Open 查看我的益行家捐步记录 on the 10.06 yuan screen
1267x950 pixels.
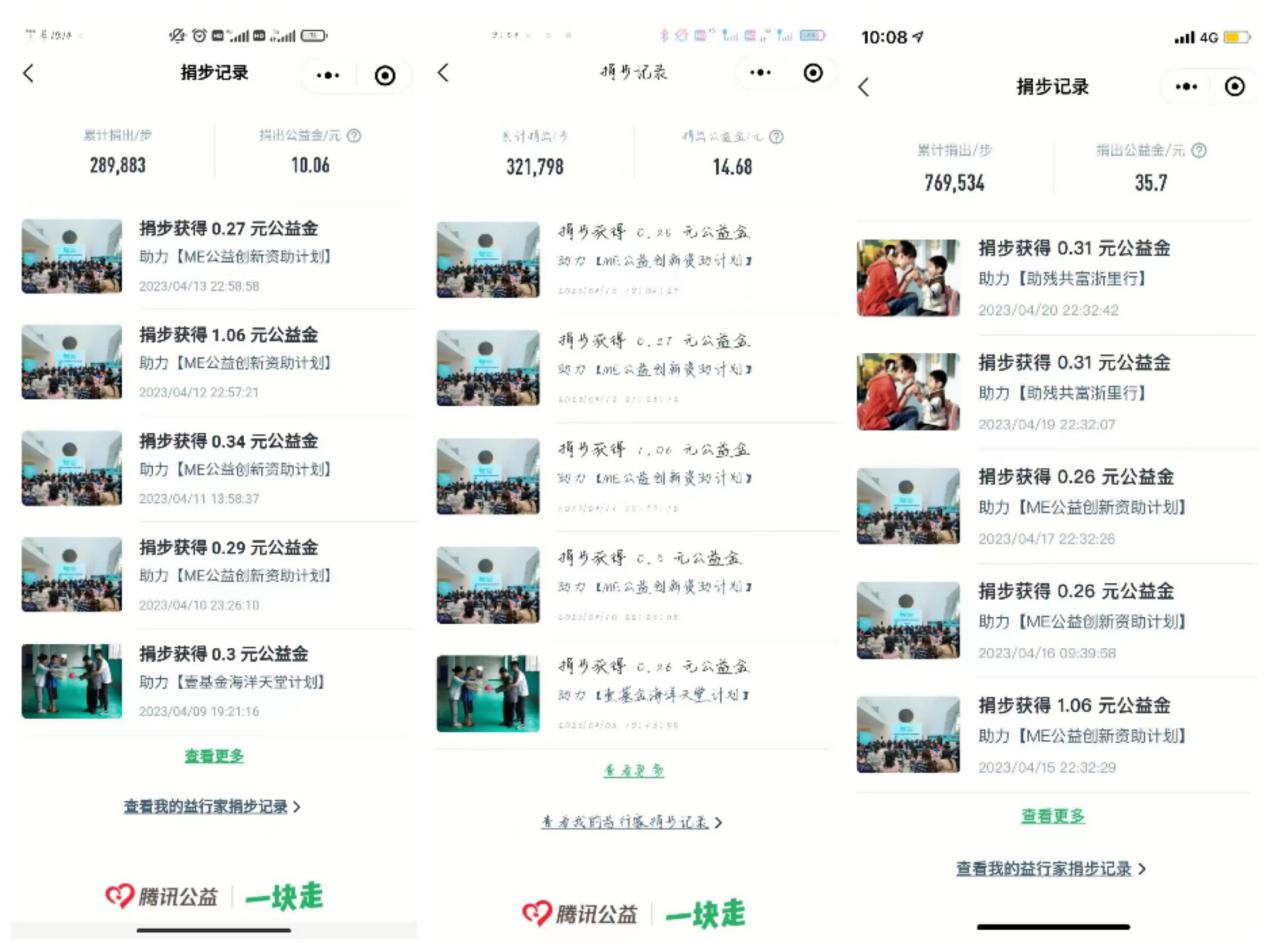(x=211, y=806)
